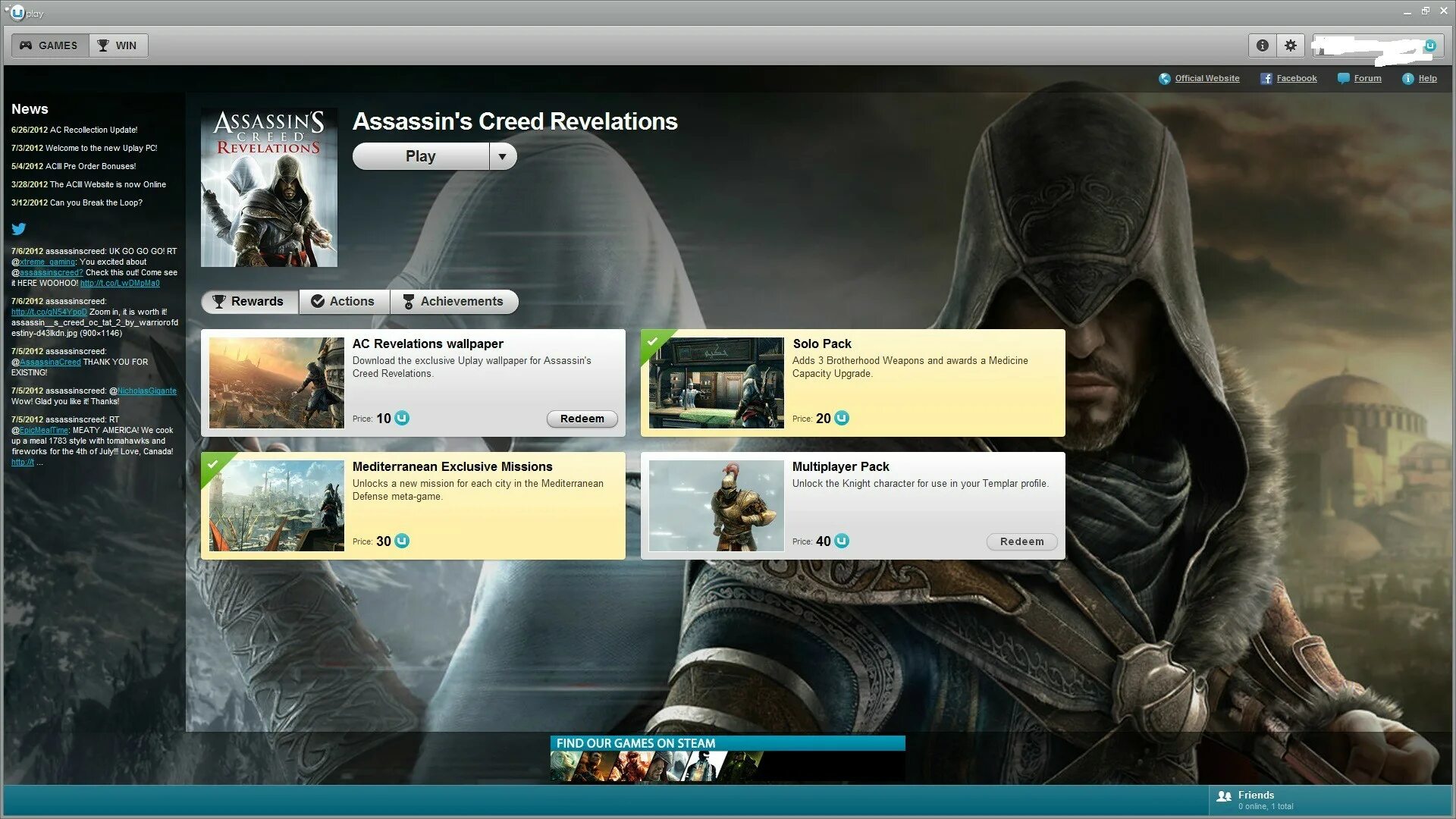Switch to the Actions tab

[344, 302]
